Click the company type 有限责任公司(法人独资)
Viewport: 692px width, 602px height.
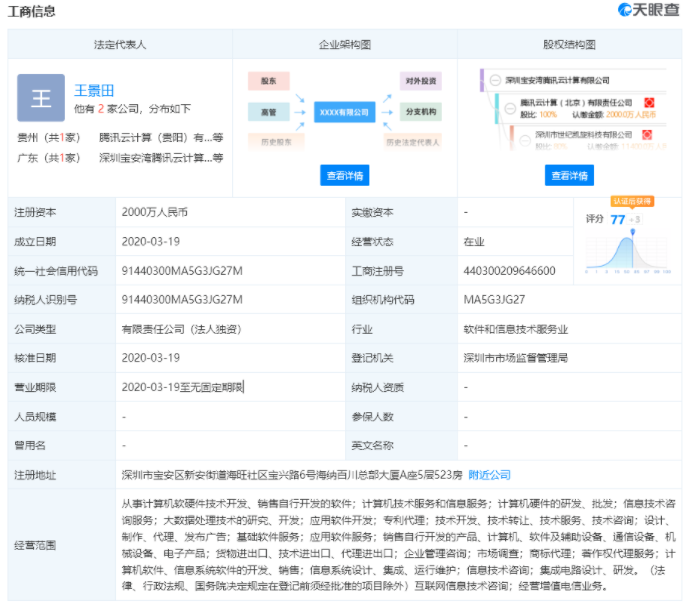tap(182, 329)
